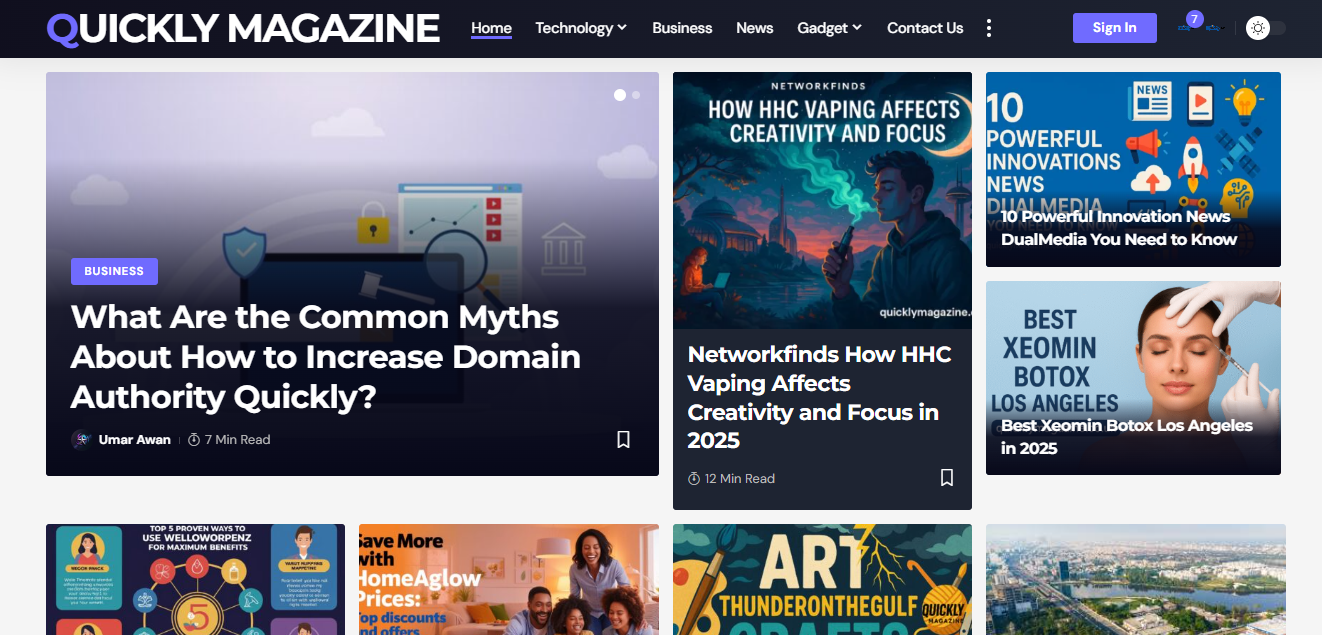Image resolution: width=1322 pixels, height=635 pixels.
Task: Bookmark the HHC Vaping article
Action: (947, 478)
